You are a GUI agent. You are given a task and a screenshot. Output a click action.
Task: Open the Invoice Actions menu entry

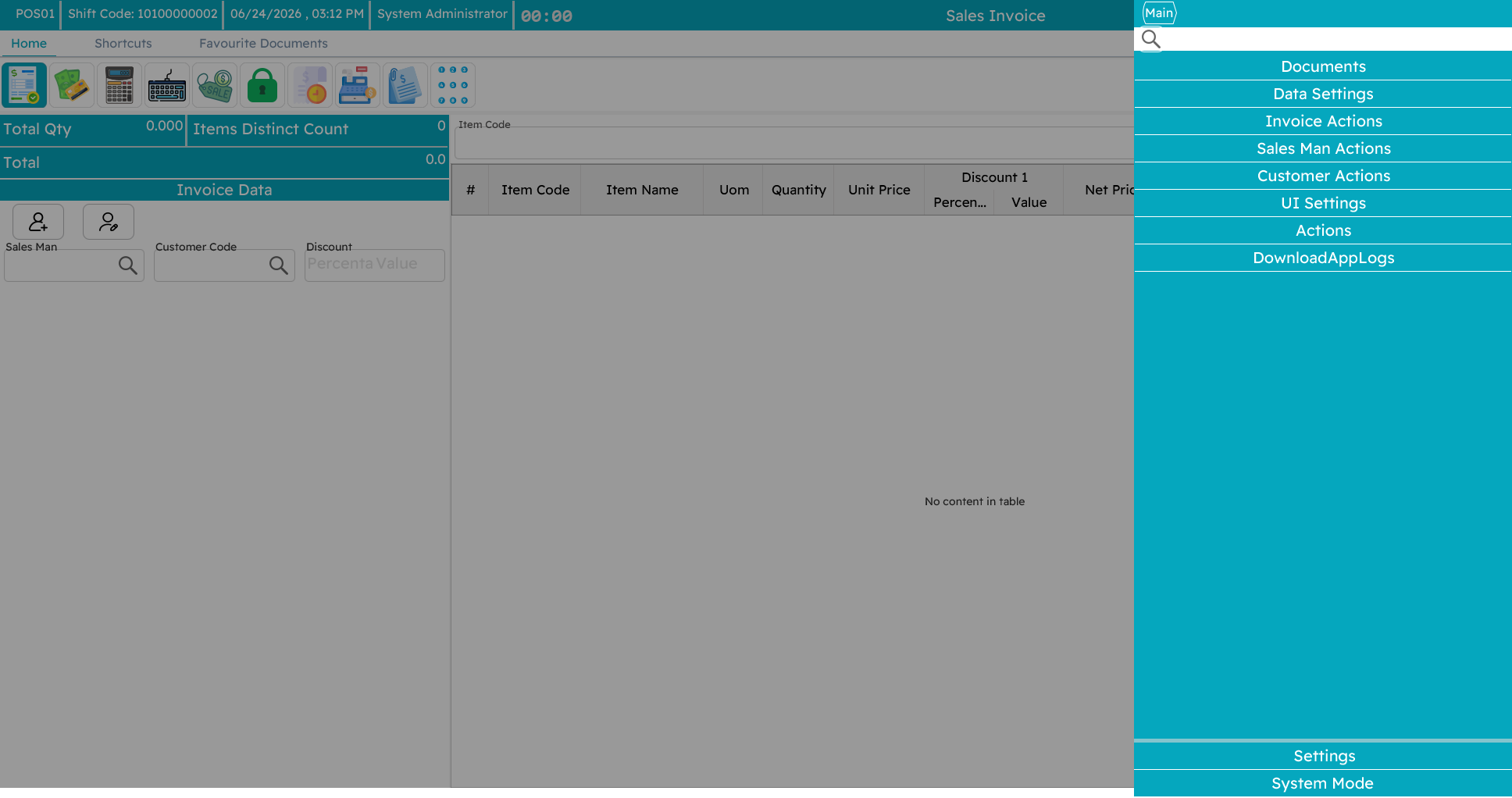click(1323, 121)
